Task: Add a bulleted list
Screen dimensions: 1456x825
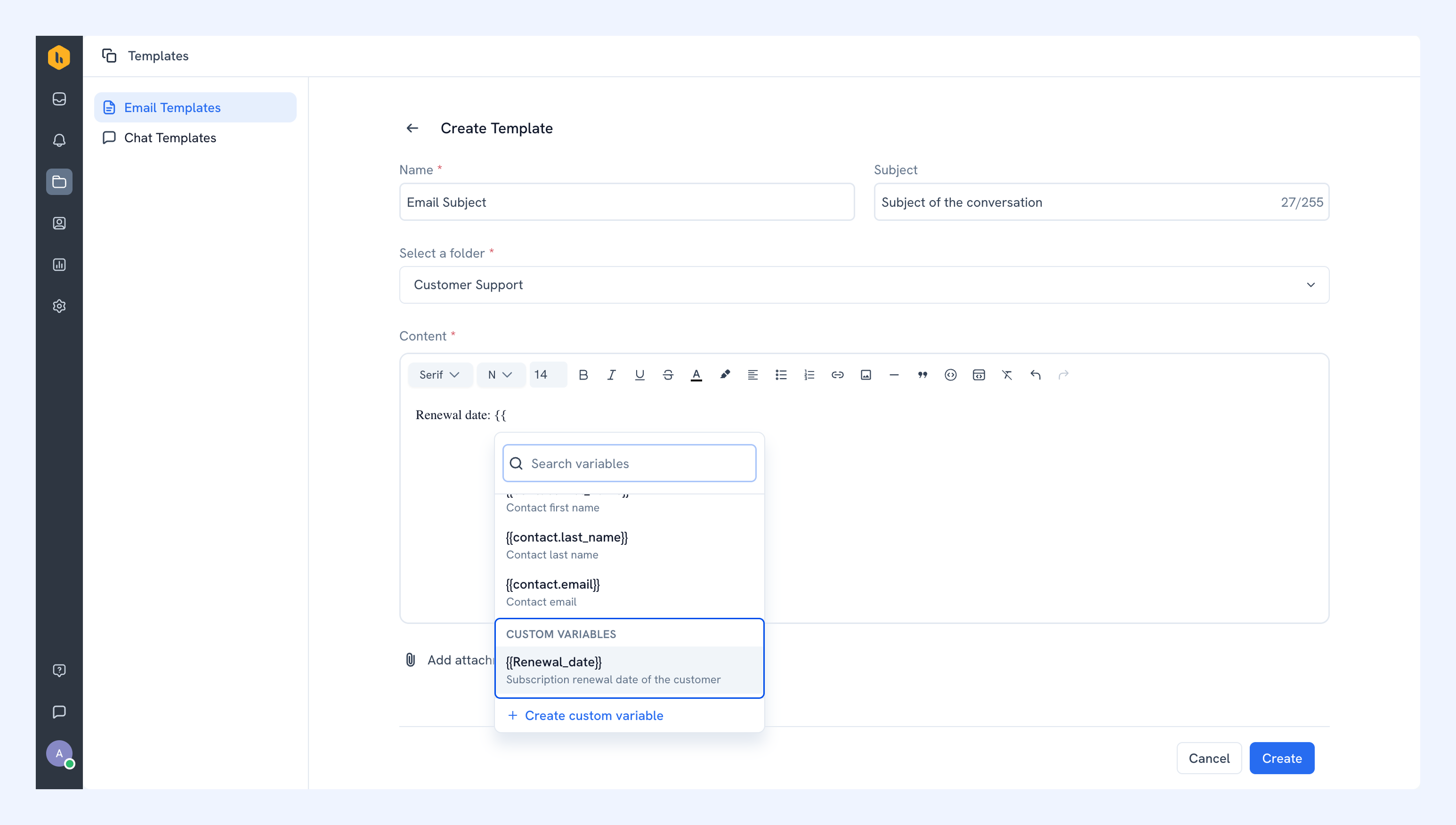Action: tap(781, 374)
